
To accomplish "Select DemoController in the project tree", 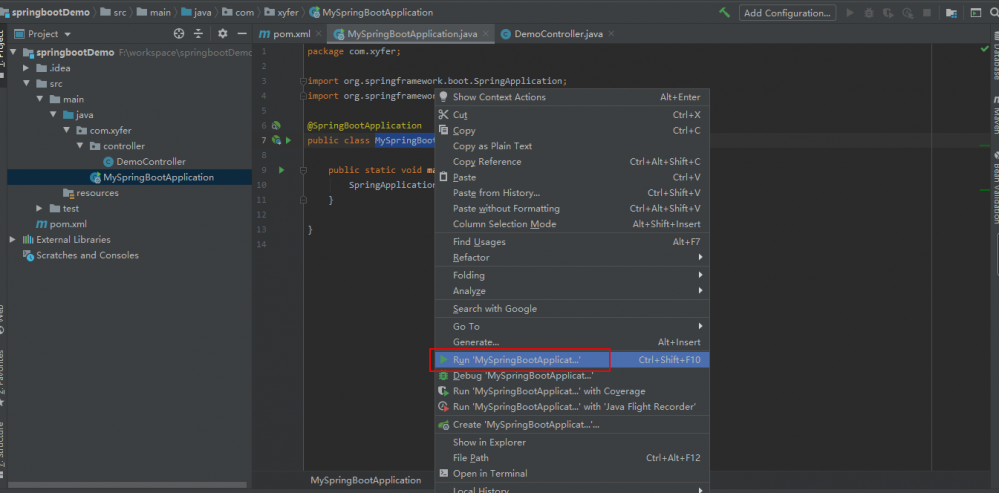I will tap(150, 161).
